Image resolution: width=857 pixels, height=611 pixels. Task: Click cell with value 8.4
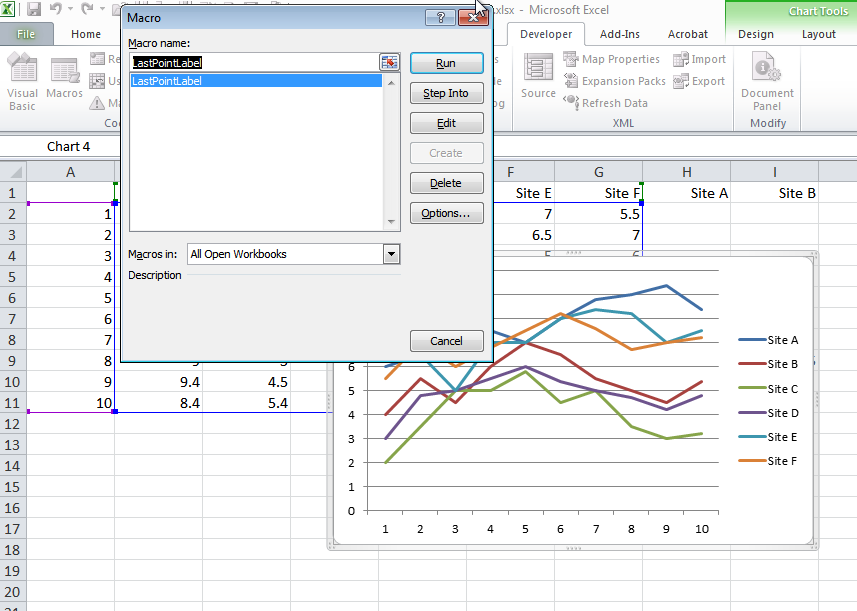point(159,403)
